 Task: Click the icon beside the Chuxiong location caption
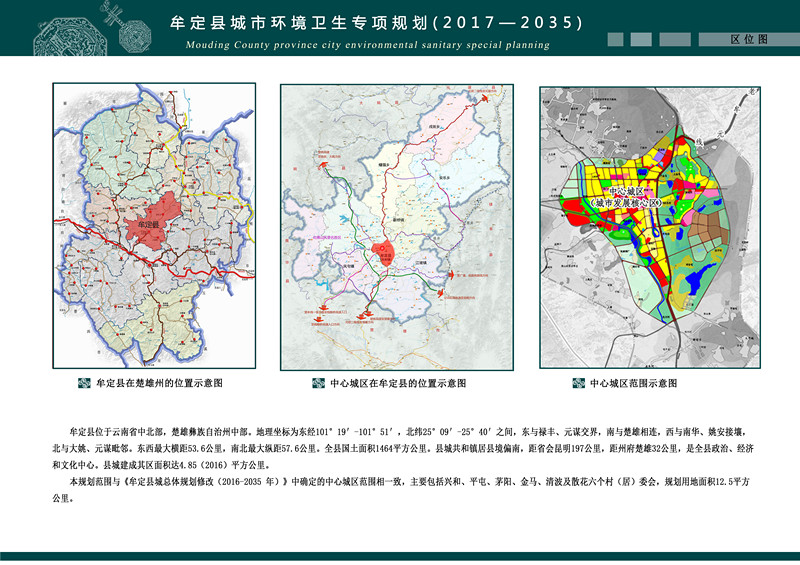point(85,383)
